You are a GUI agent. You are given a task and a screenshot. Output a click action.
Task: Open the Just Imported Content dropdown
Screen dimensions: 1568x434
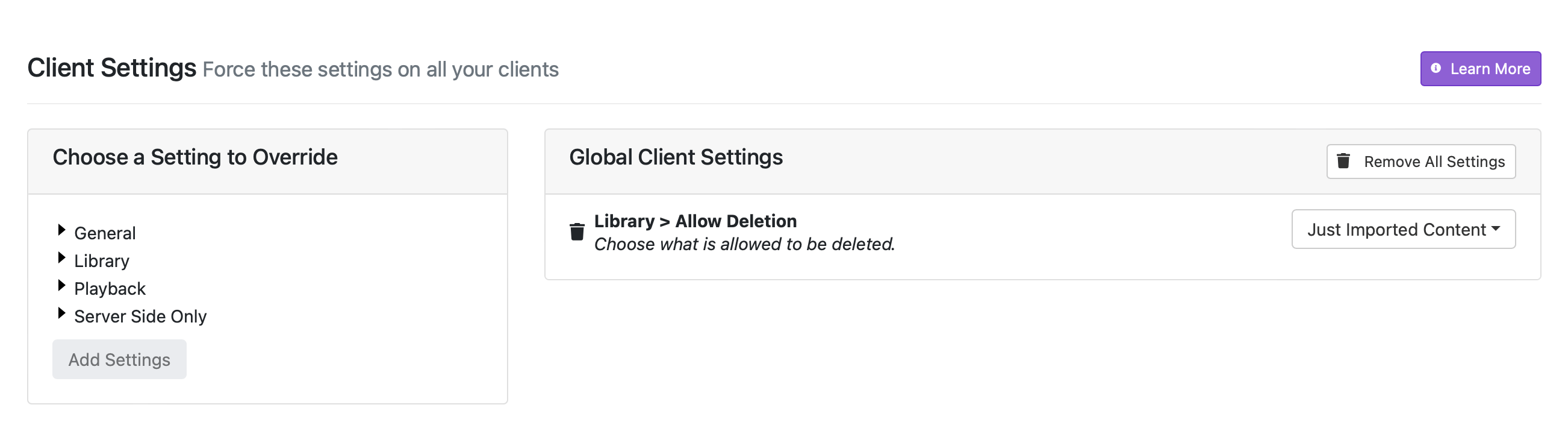(1403, 228)
